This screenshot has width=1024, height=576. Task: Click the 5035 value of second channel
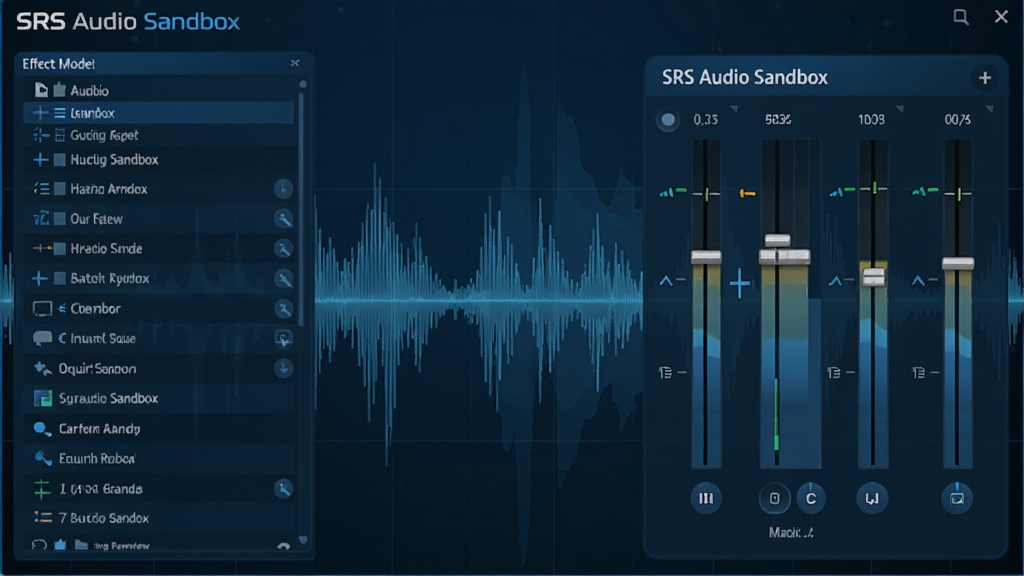(778, 120)
